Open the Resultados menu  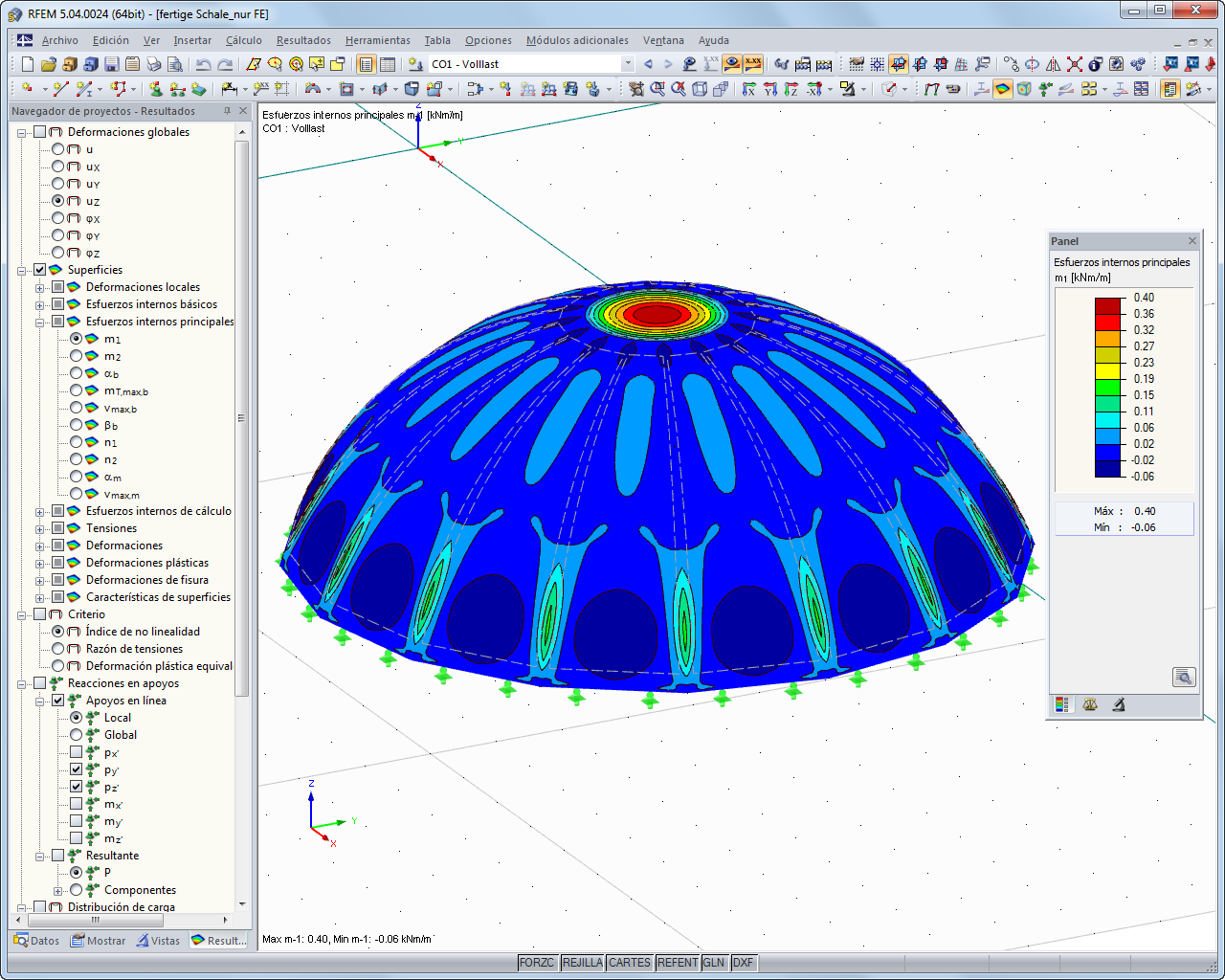pyautogui.click(x=302, y=40)
